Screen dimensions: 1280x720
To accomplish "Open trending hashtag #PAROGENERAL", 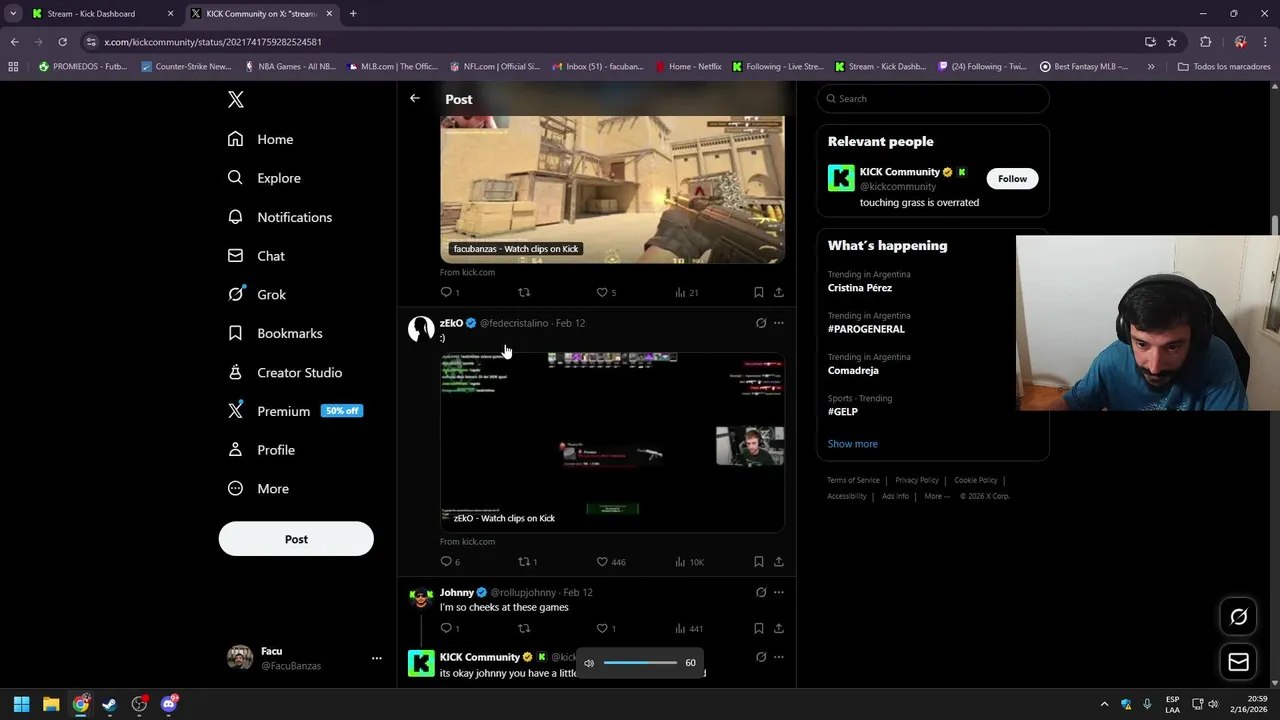I will (866, 329).
